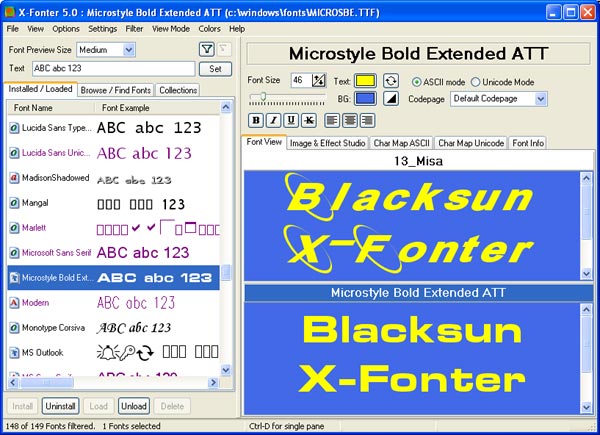Align preview text right
The height and width of the screenshot is (435, 600).
click(x=367, y=121)
